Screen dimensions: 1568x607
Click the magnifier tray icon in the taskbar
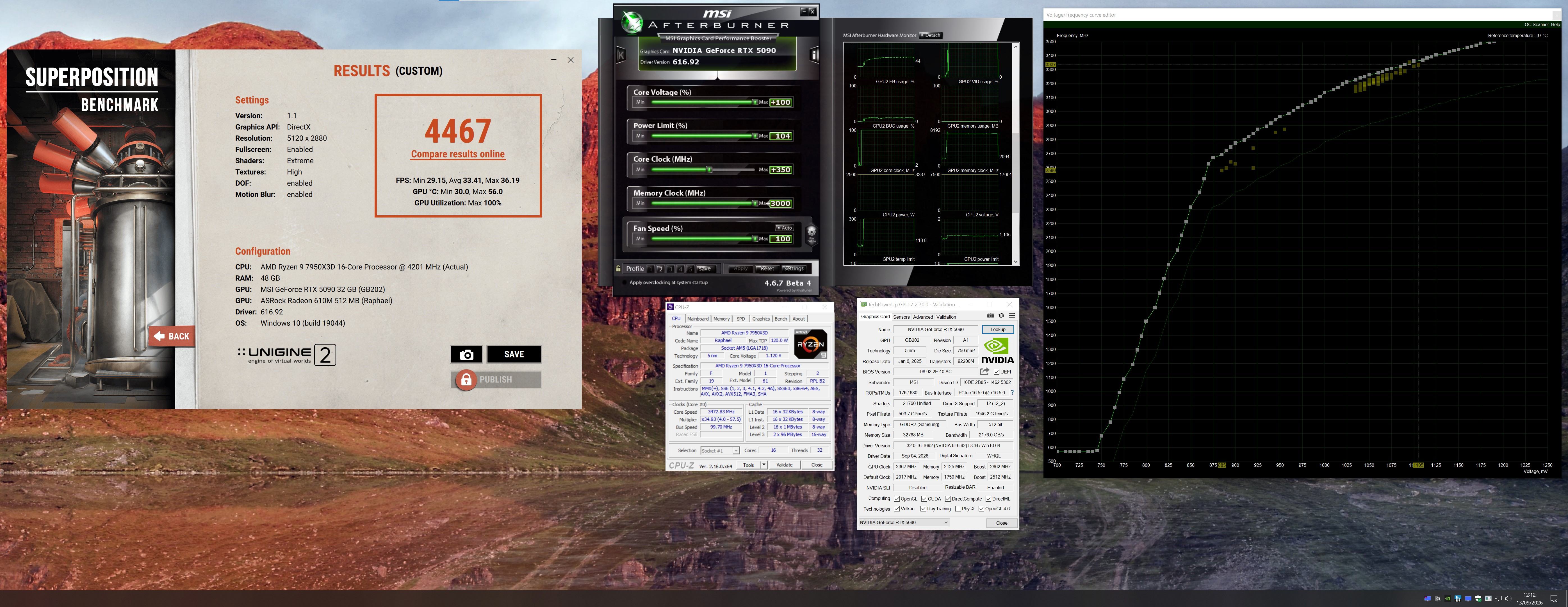(x=1438, y=599)
